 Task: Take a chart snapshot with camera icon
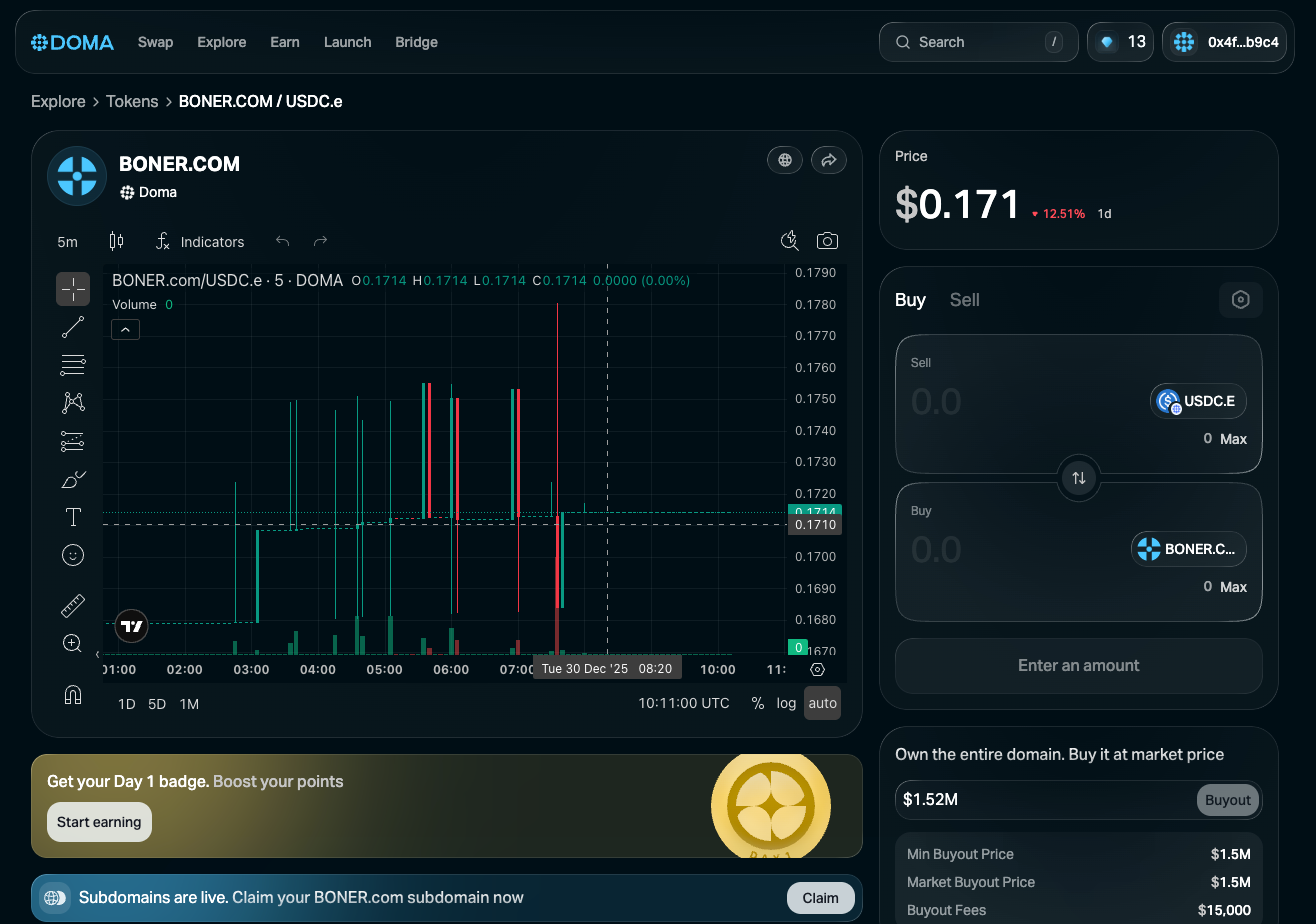tap(827, 241)
